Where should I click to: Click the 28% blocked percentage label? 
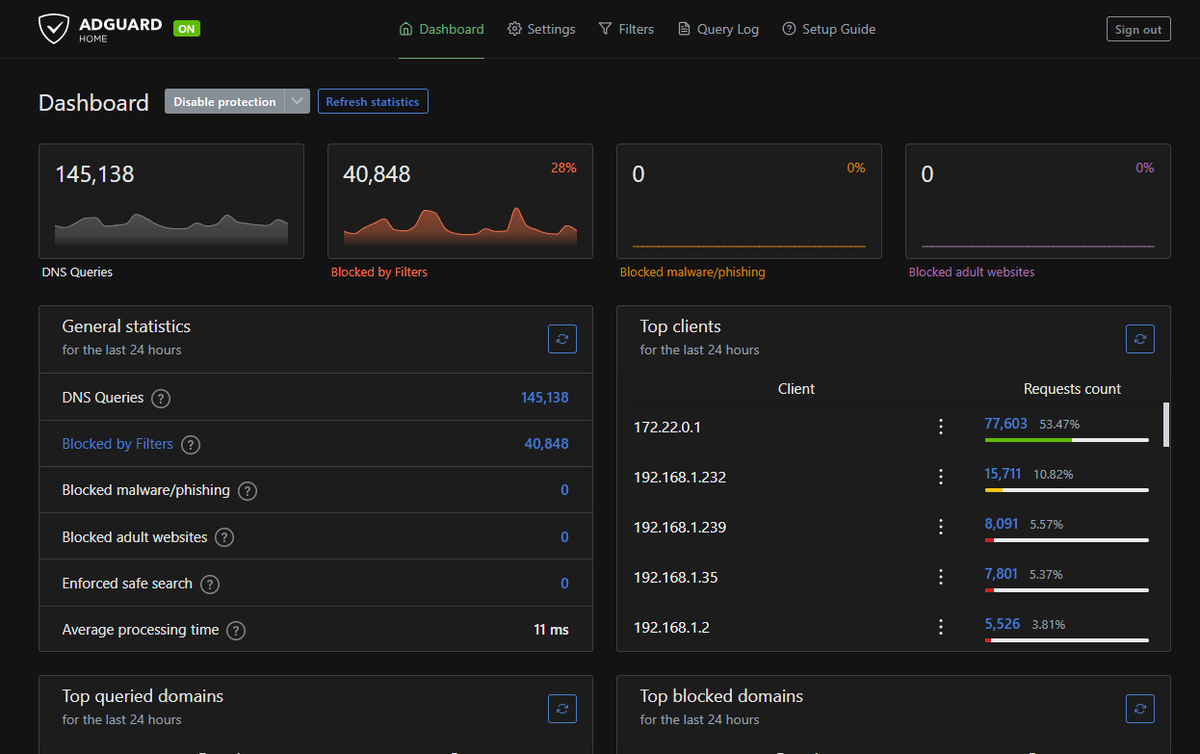click(x=564, y=168)
